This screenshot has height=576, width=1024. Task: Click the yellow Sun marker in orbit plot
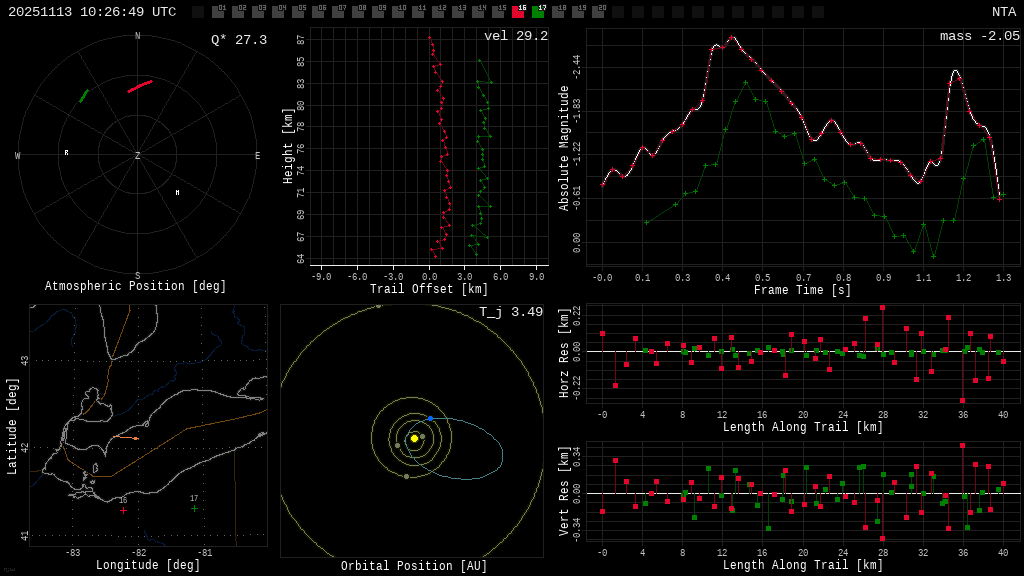click(414, 438)
